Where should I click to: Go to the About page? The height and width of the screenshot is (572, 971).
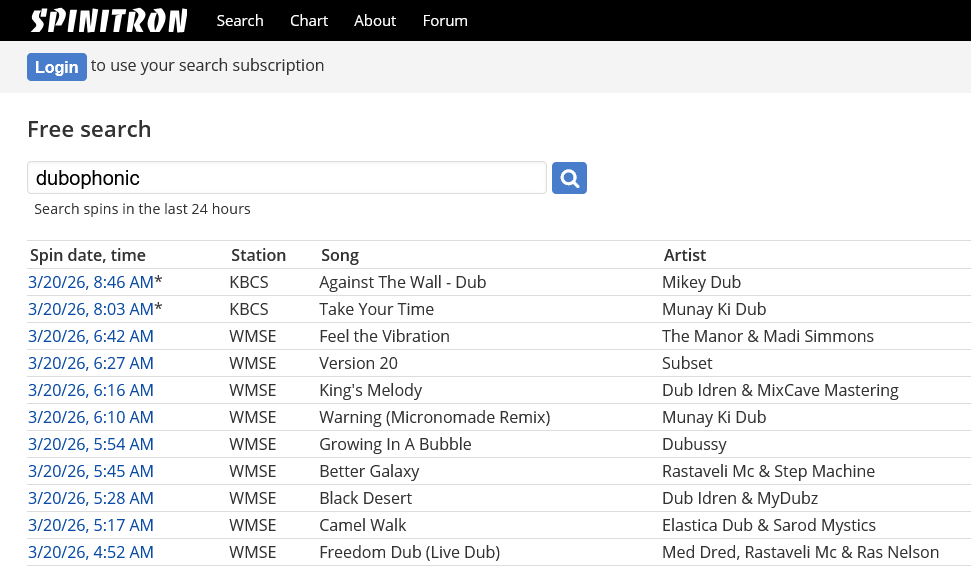pos(375,20)
